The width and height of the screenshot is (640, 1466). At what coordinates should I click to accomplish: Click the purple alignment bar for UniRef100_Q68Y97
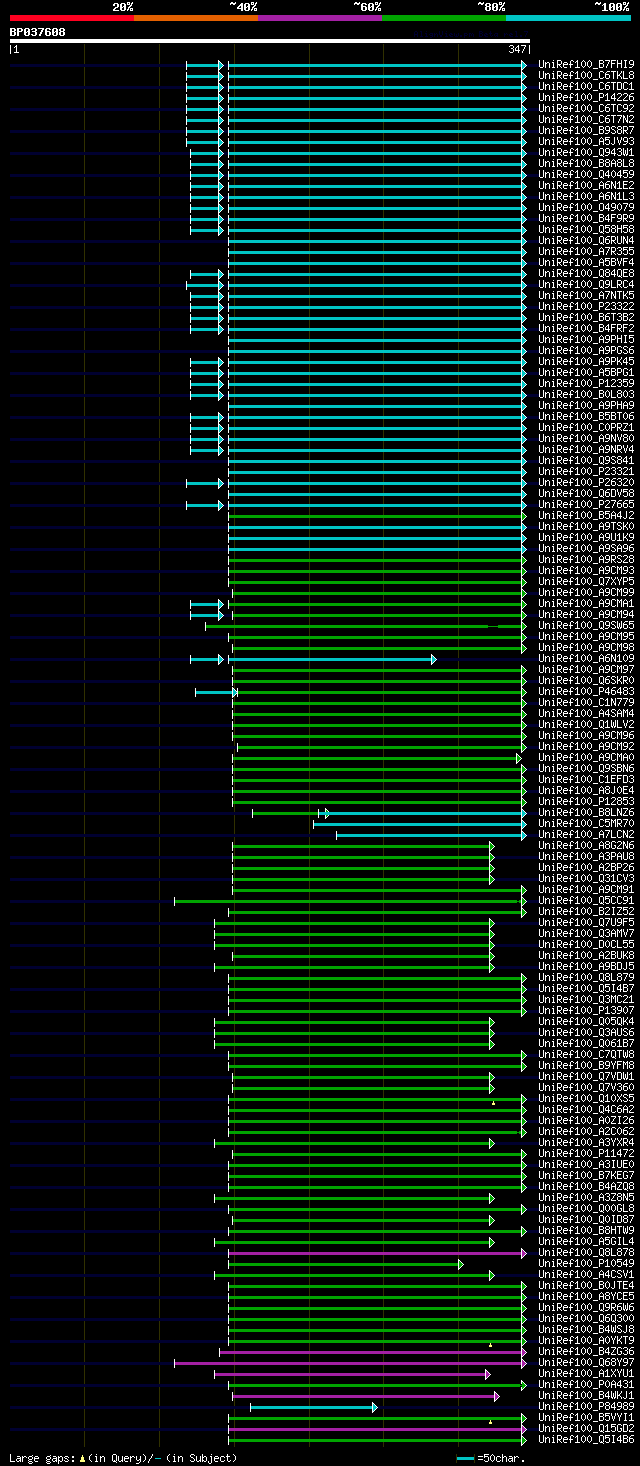click(350, 1363)
